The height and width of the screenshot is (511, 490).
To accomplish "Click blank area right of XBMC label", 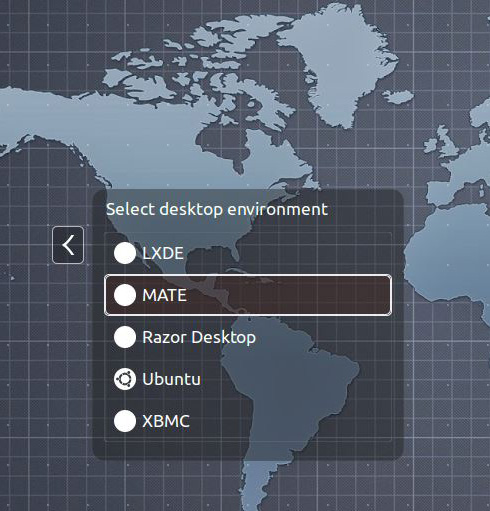I will tap(290, 421).
